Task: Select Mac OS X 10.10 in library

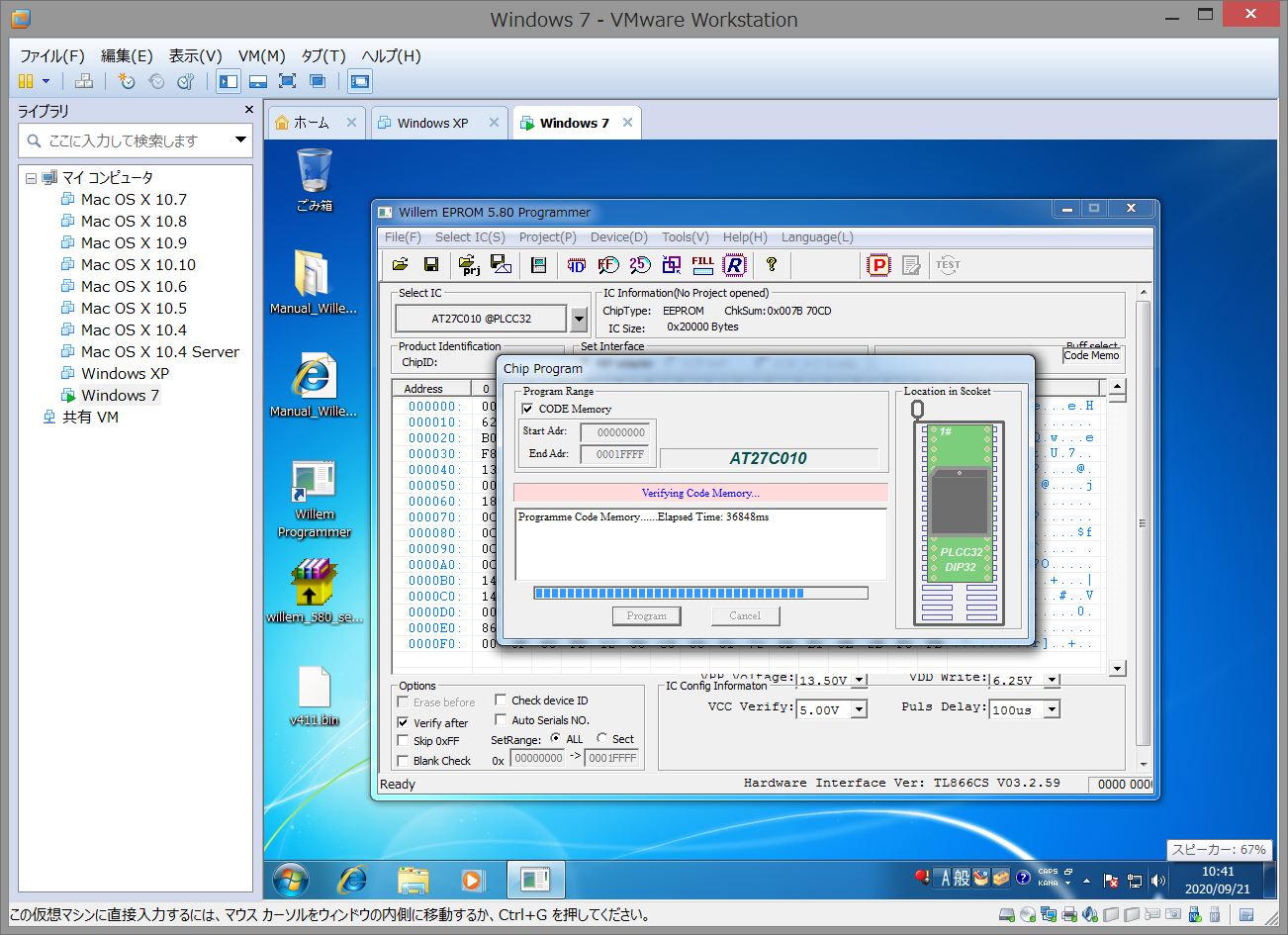Action: pos(138,264)
